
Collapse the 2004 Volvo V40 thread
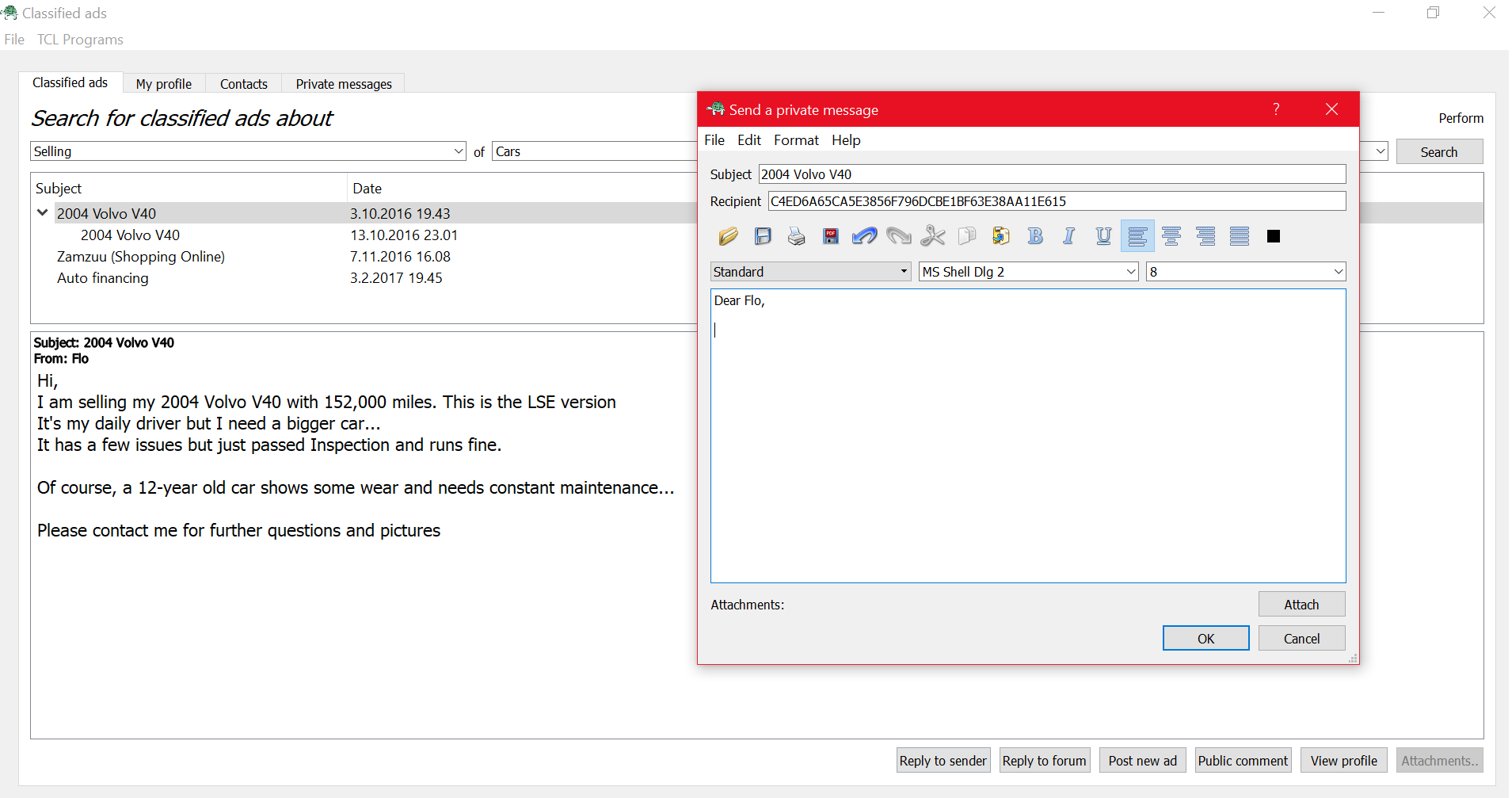click(x=41, y=212)
